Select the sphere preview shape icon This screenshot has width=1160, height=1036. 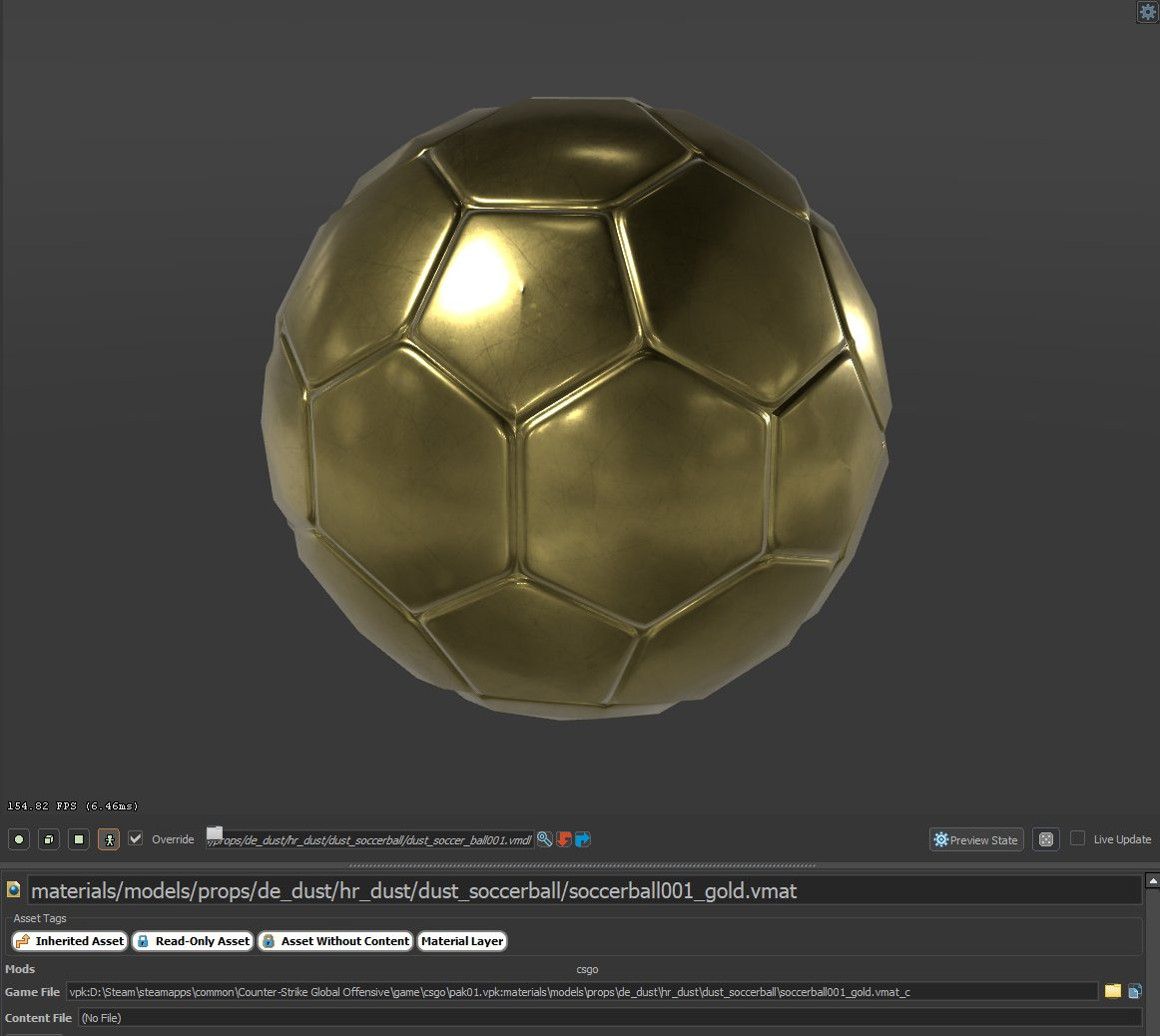[x=18, y=839]
